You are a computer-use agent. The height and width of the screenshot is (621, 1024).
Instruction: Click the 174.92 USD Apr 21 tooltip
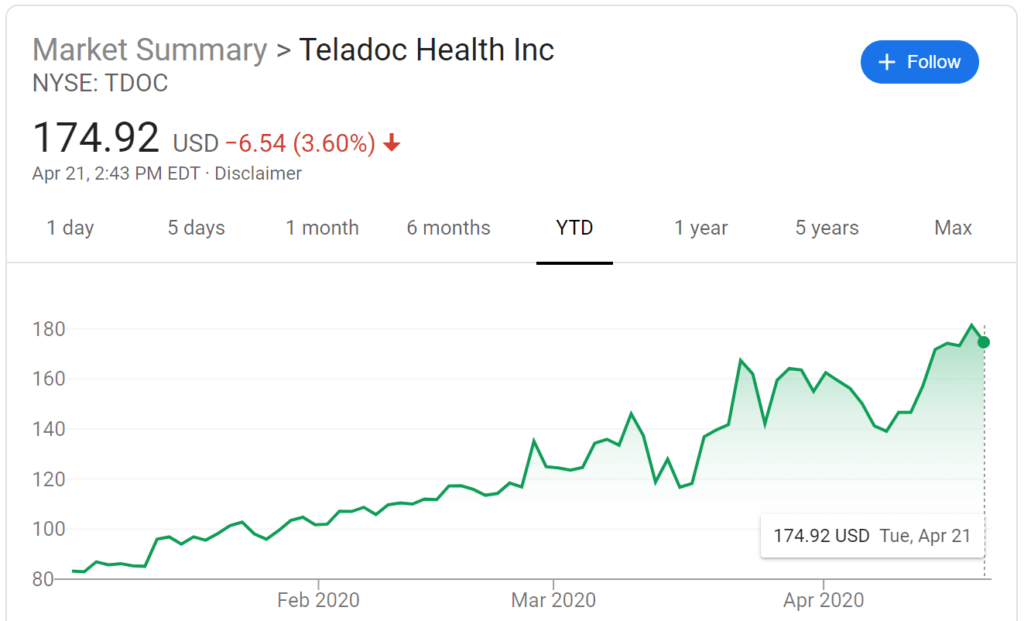click(872, 536)
